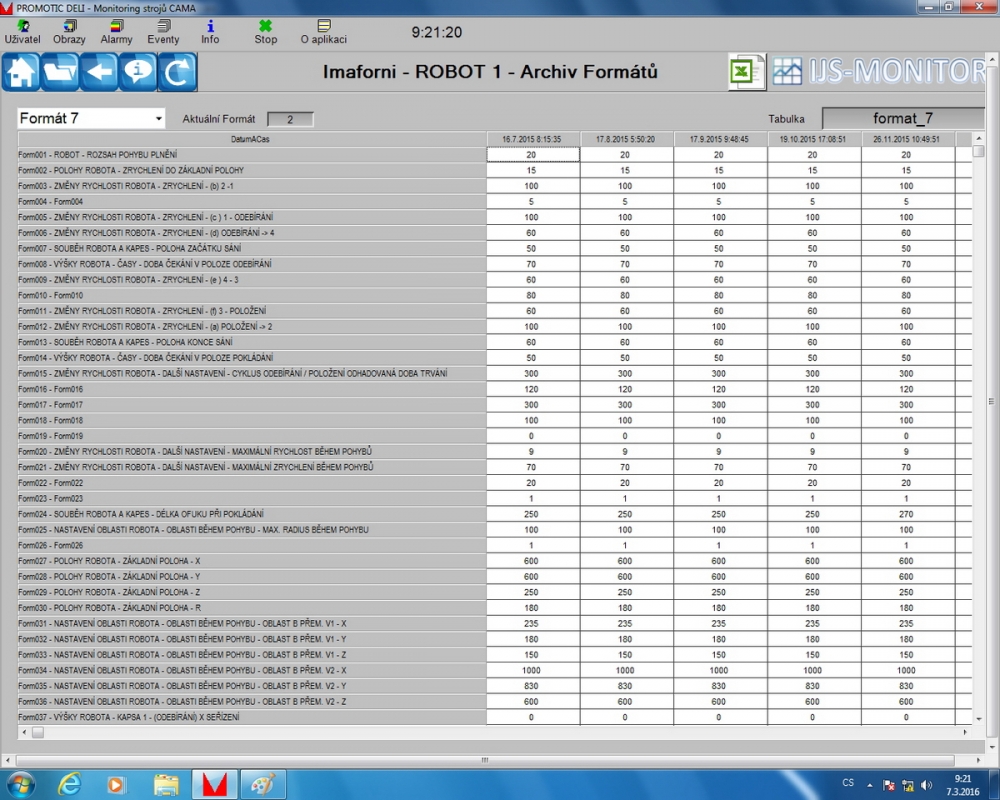Expand the Formát 7 dropdown
The width and height of the screenshot is (1000, 800).
[158, 119]
